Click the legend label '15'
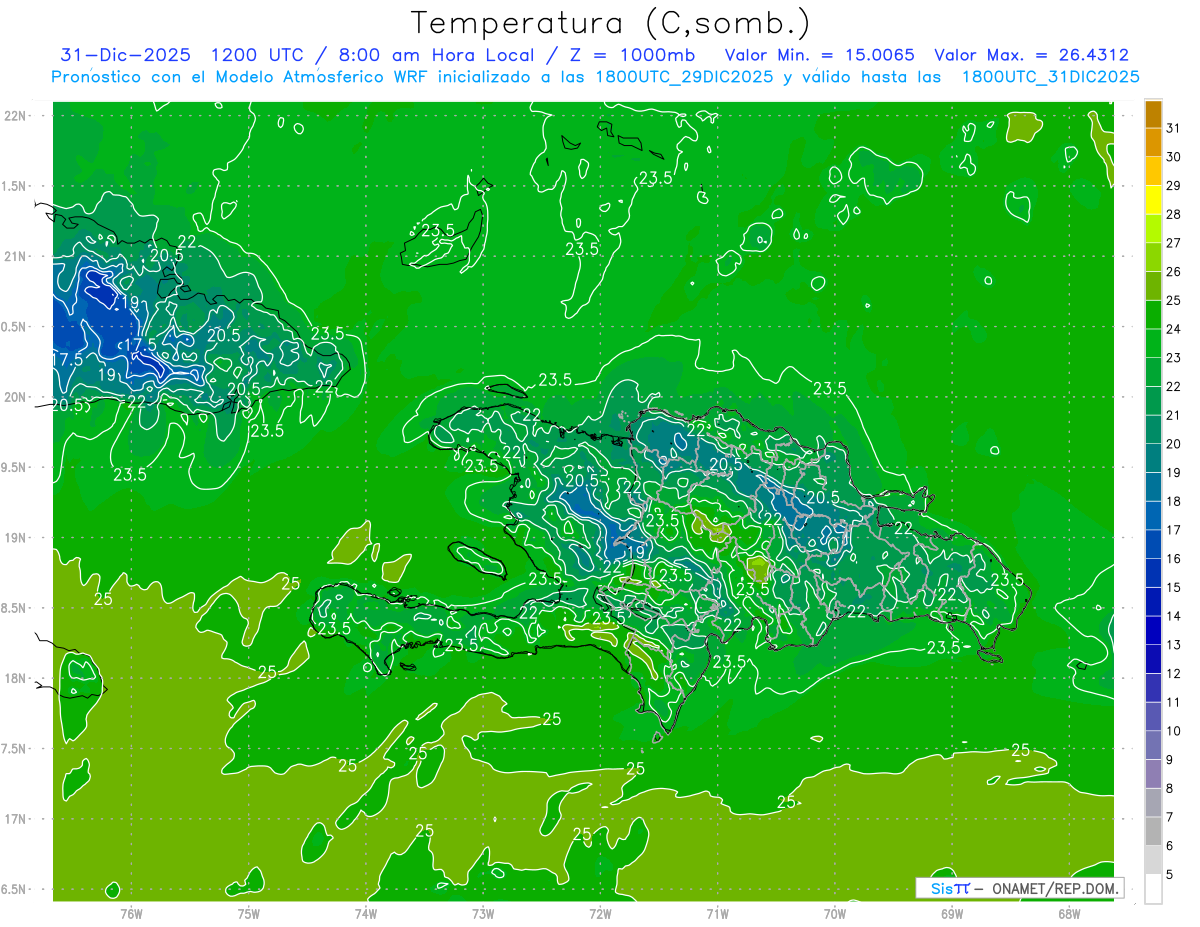Screen dimensions: 1200x927 (1173, 588)
